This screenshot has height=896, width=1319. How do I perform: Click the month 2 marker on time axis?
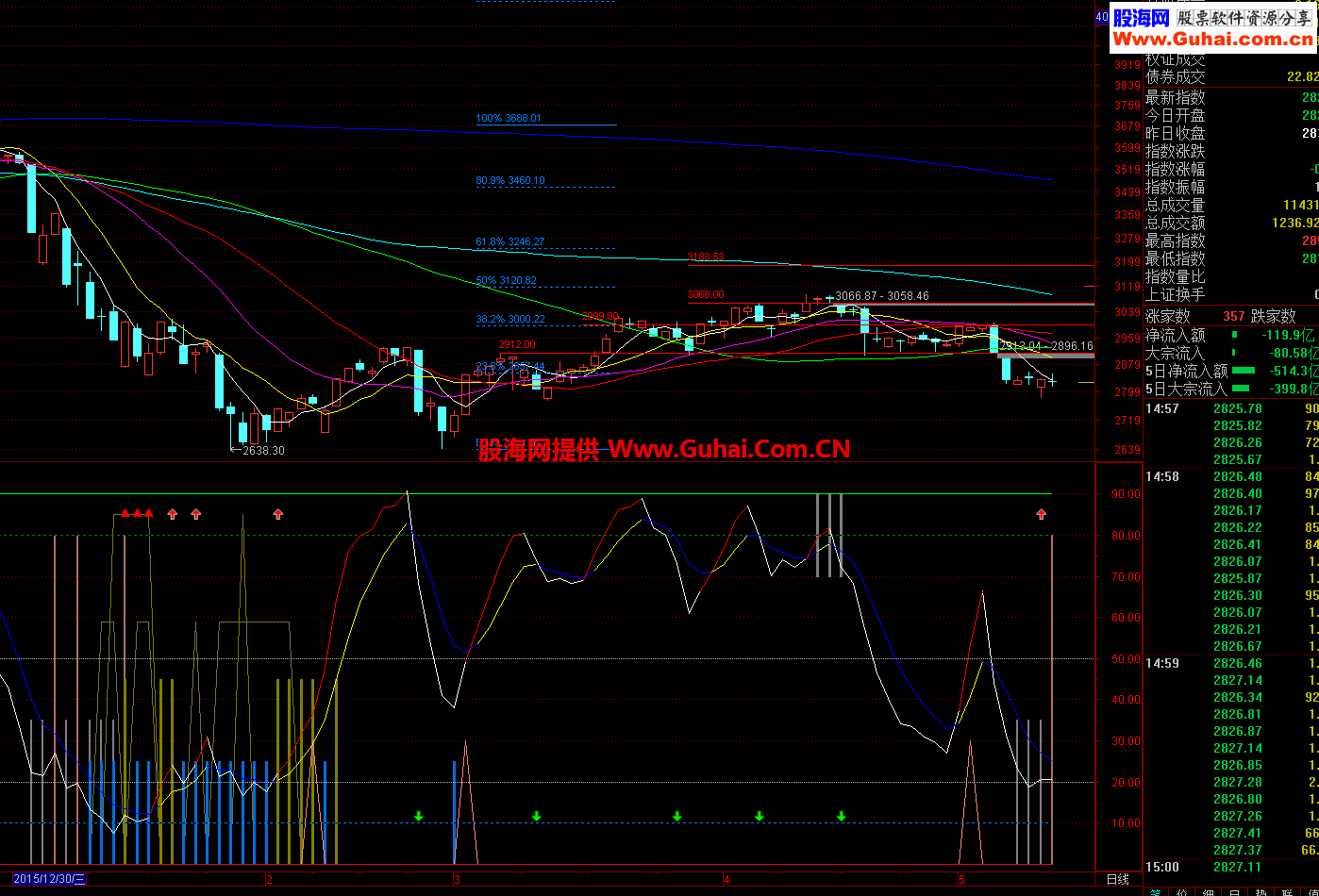tap(270, 880)
